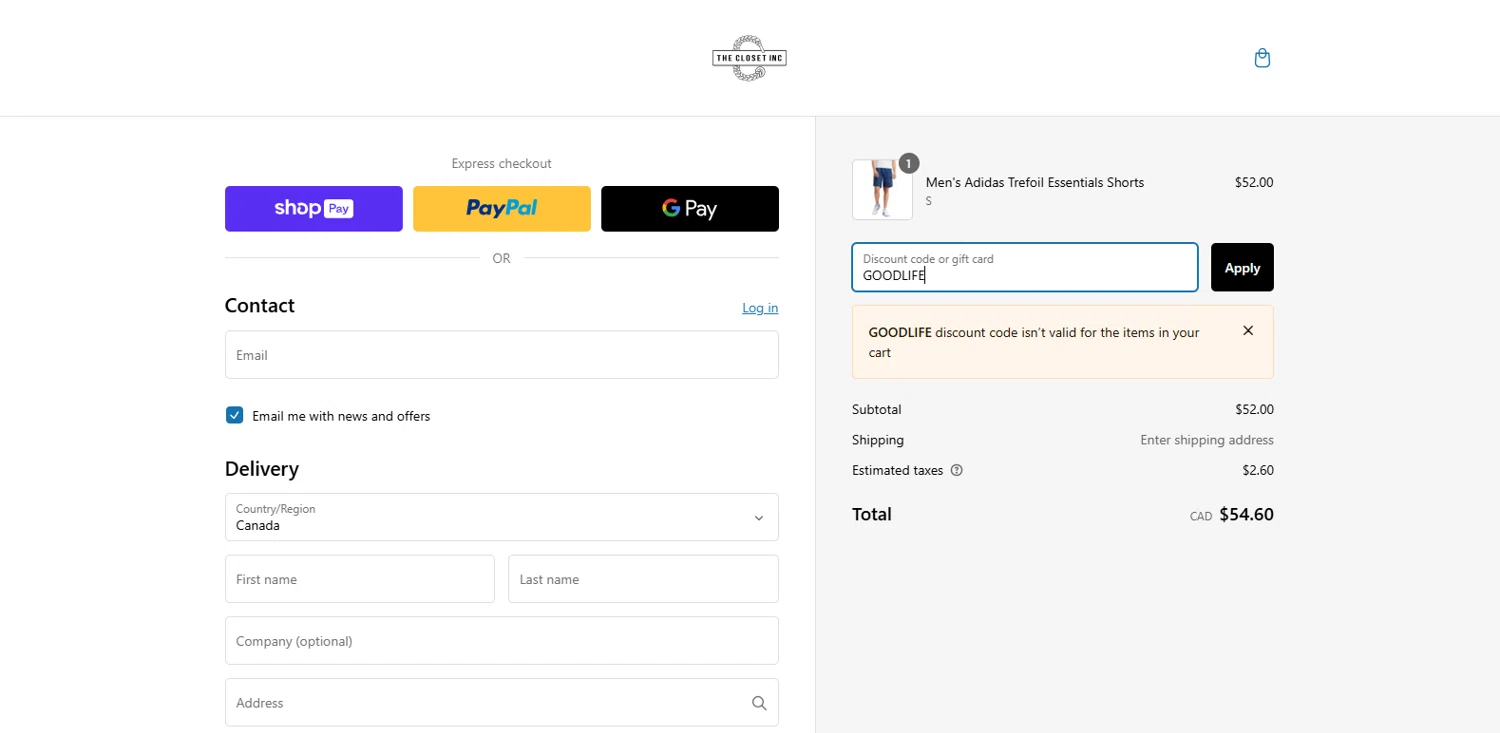Click the $2.60 estimated taxes value
The height and width of the screenshot is (733, 1500).
(1258, 470)
